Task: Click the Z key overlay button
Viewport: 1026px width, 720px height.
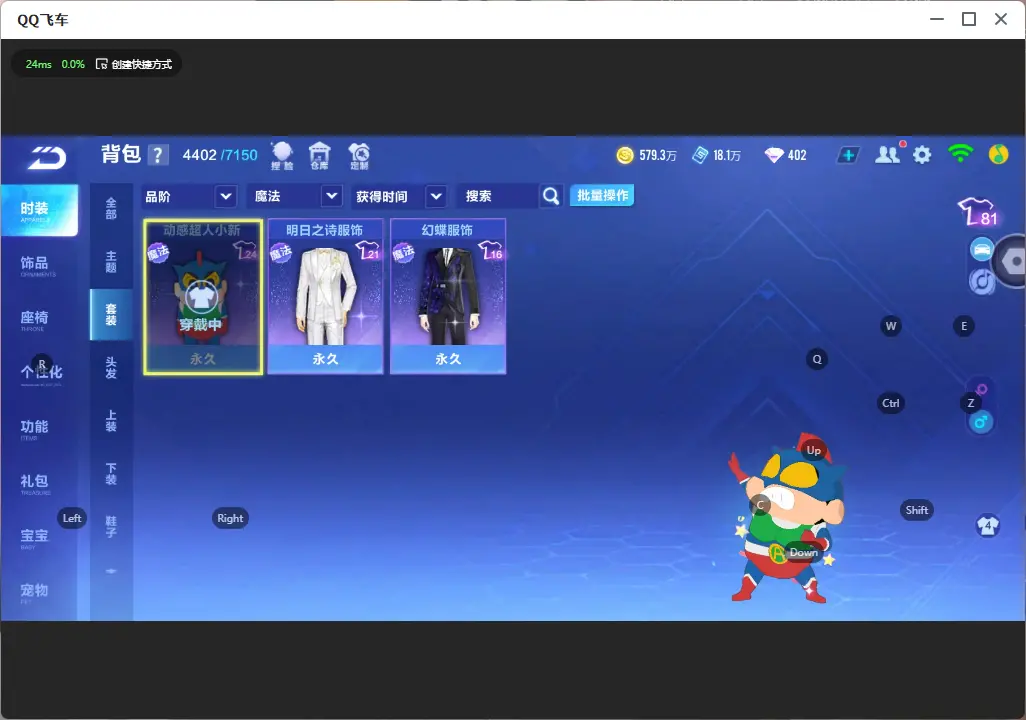Action: click(x=971, y=403)
